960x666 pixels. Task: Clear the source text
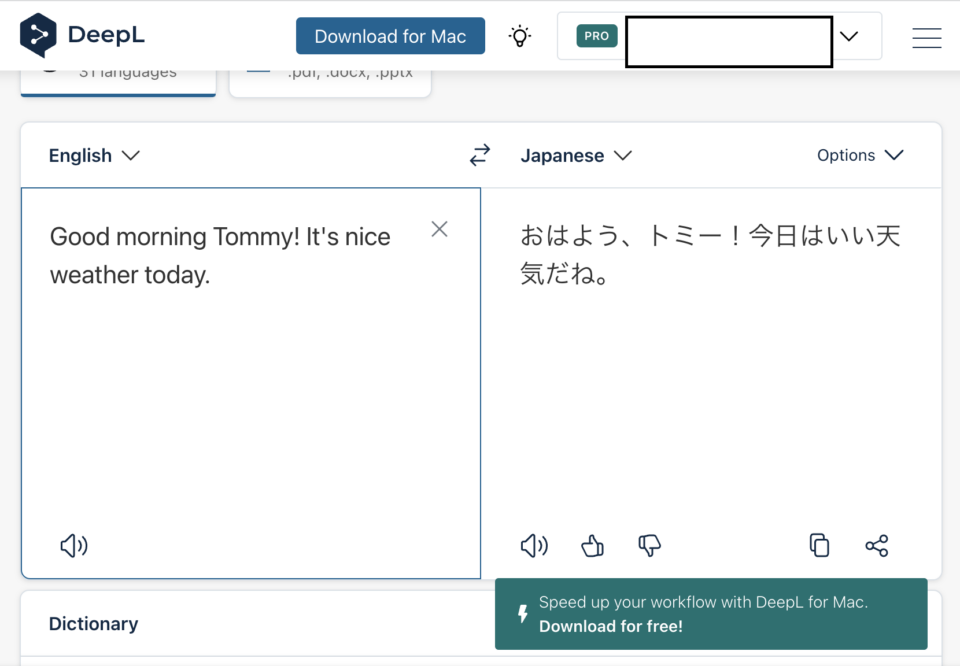coord(439,229)
